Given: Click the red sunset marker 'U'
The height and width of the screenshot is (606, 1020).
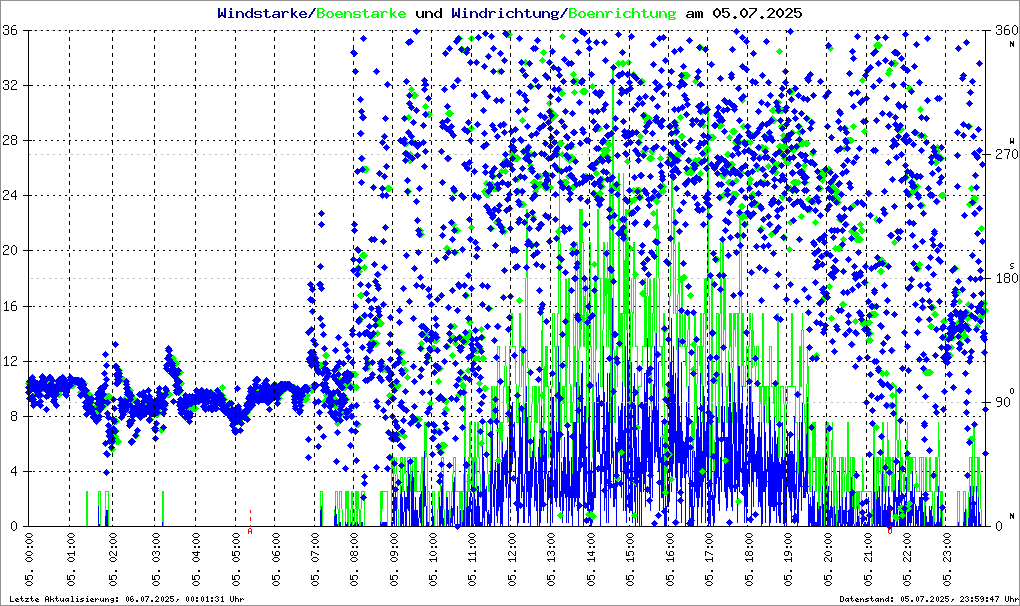Looking at the screenshot, I should click(890, 531).
